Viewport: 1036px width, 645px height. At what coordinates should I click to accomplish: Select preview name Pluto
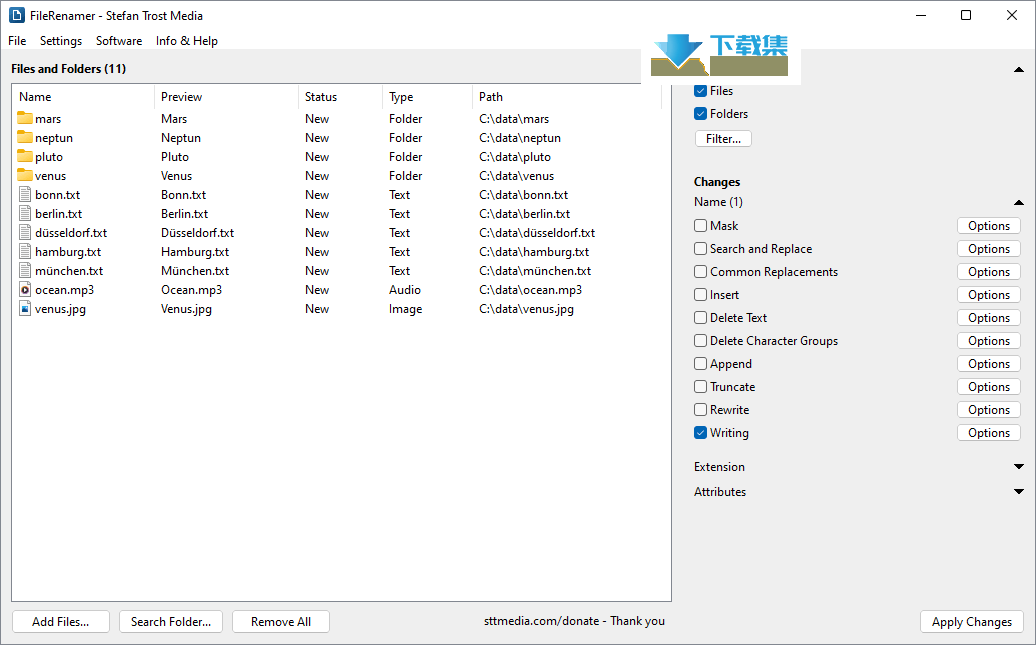click(175, 157)
